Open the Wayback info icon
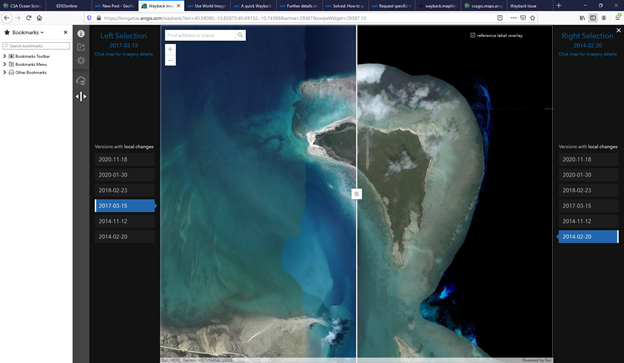The image size is (624, 363). click(81, 34)
